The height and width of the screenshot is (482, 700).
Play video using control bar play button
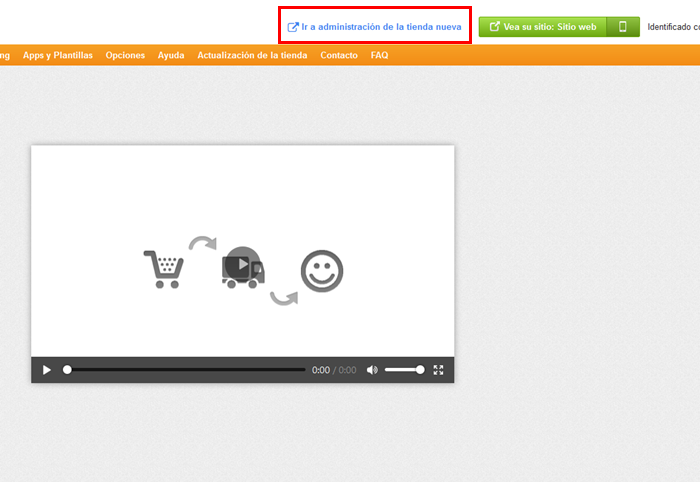[x=46, y=370]
